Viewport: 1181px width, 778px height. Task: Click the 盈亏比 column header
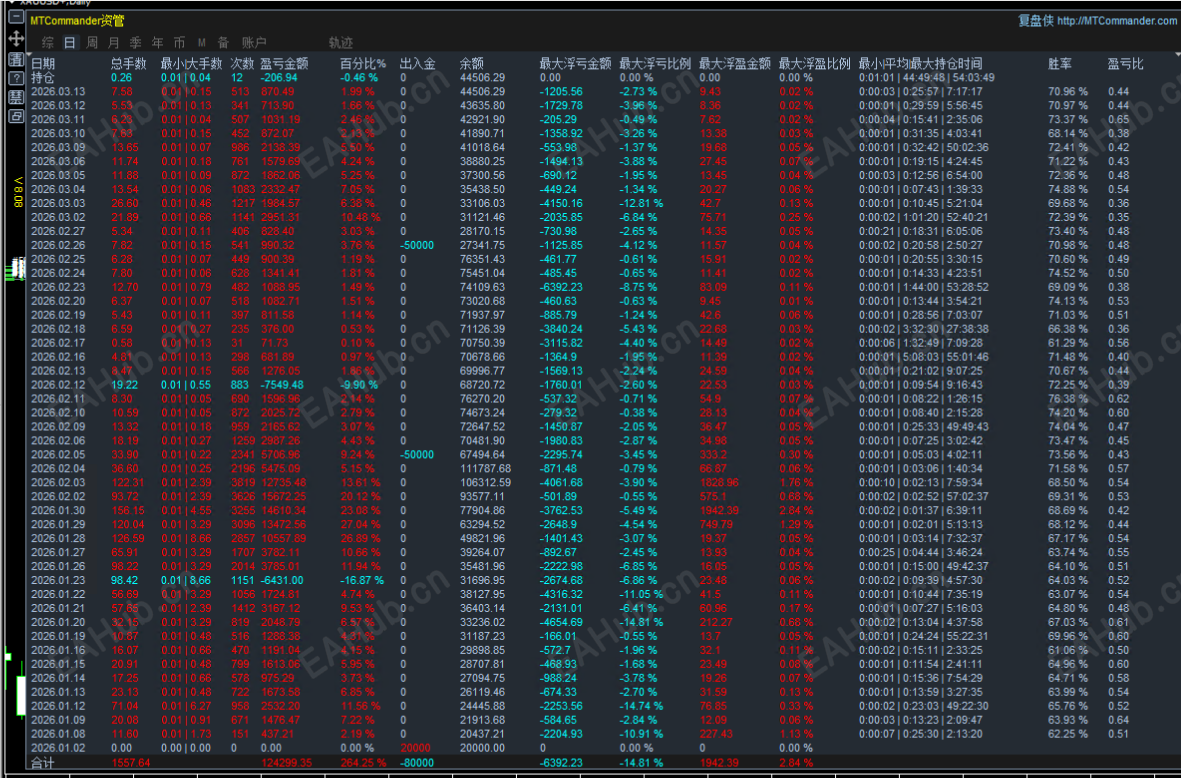click(1125, 63)
